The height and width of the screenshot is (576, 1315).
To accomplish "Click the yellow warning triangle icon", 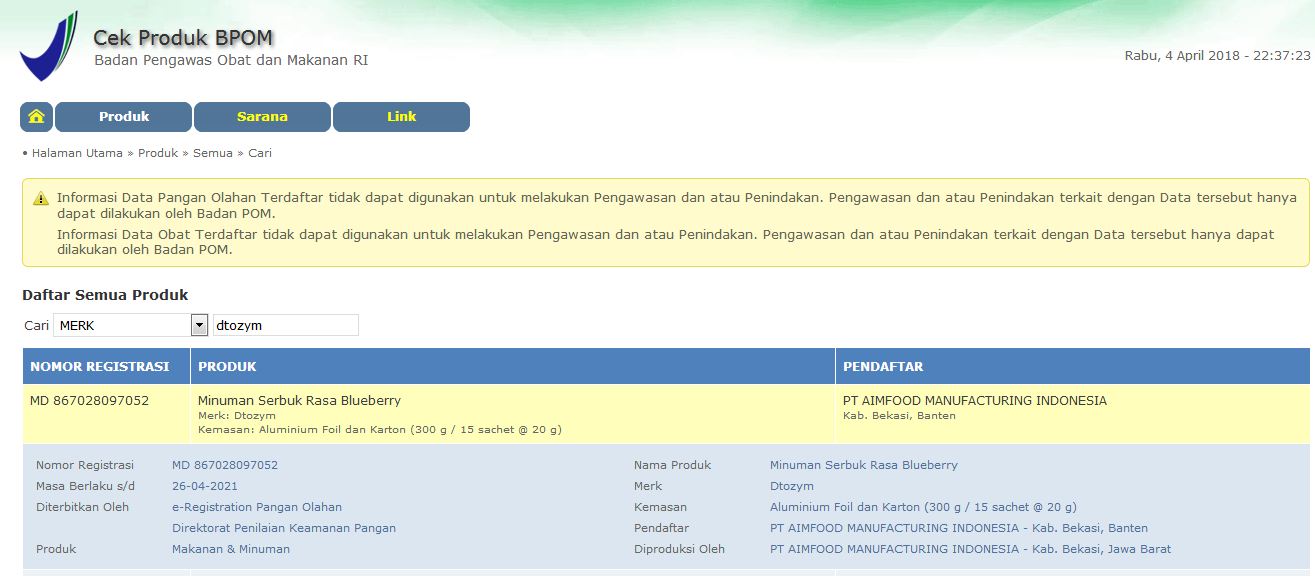I will click(41, 199).
